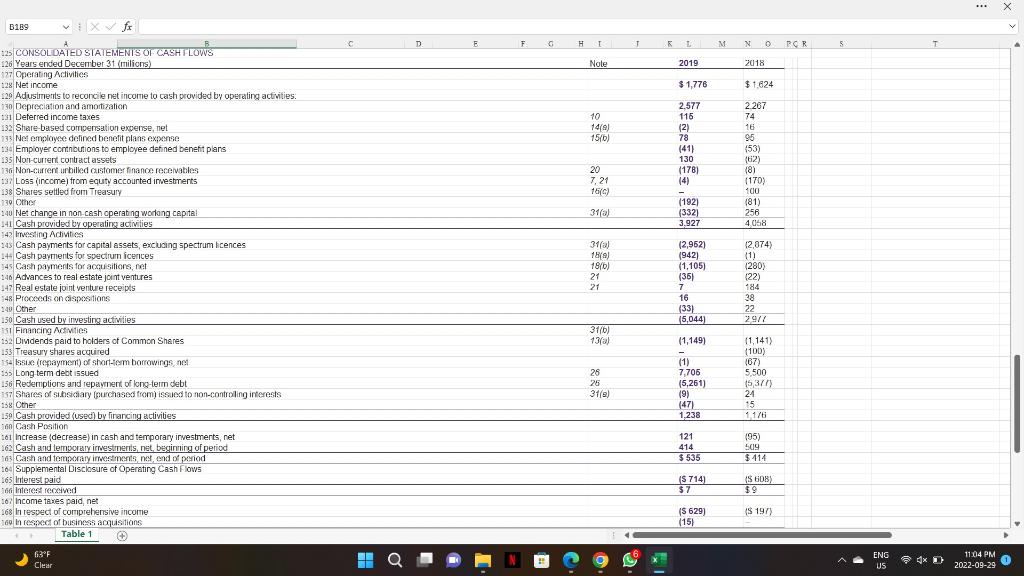Image resolution: width=1024 pixels, height=576 pixels.
Task: Click the Windows Search magnifier icon
Action: 394,560
